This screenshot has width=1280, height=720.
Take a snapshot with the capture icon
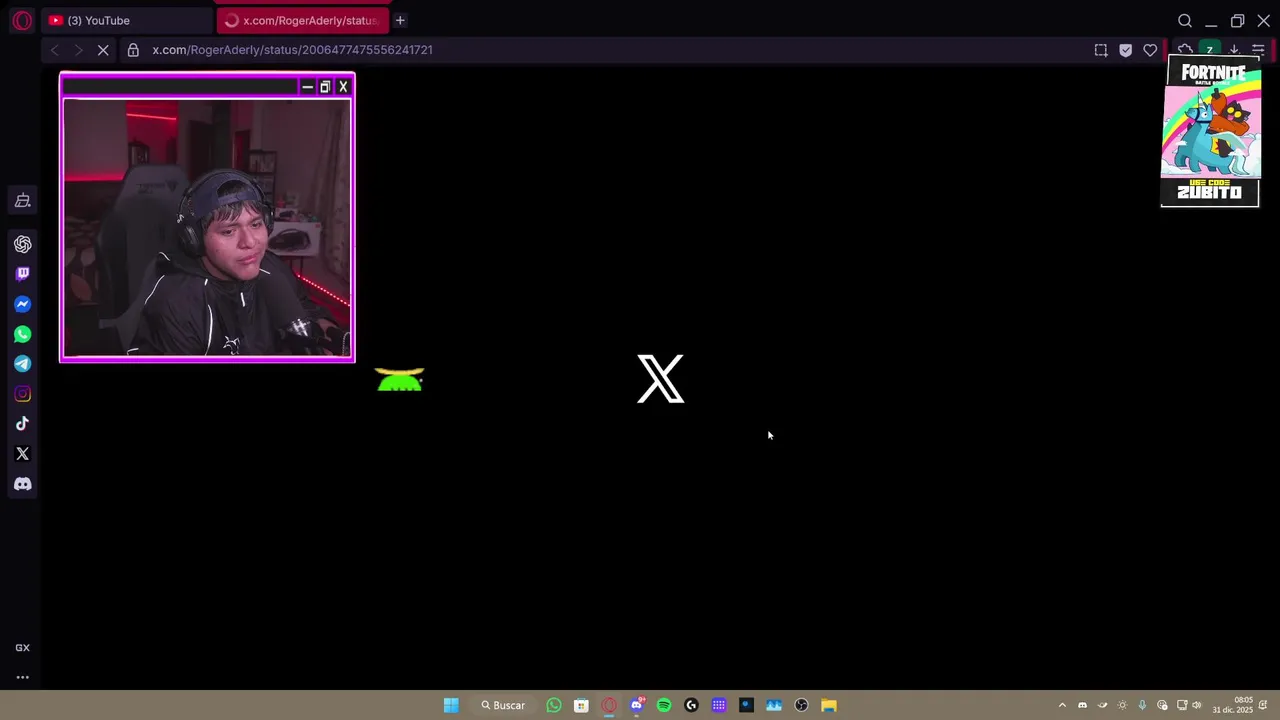(1101, 50)
